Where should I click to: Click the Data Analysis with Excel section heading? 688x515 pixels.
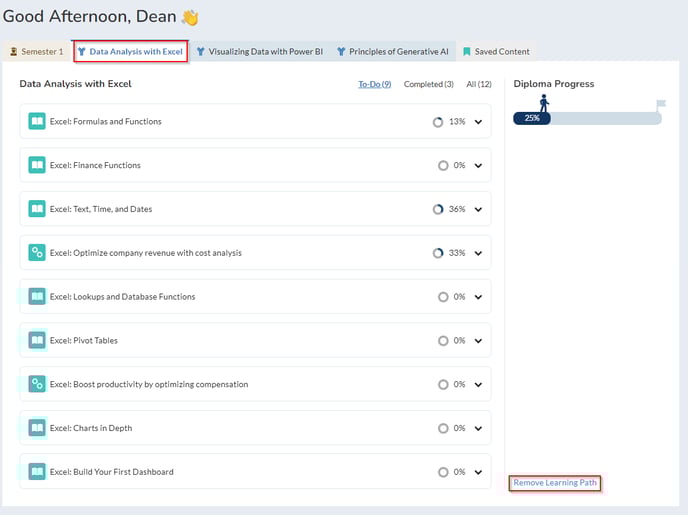(x=75, y=84)
